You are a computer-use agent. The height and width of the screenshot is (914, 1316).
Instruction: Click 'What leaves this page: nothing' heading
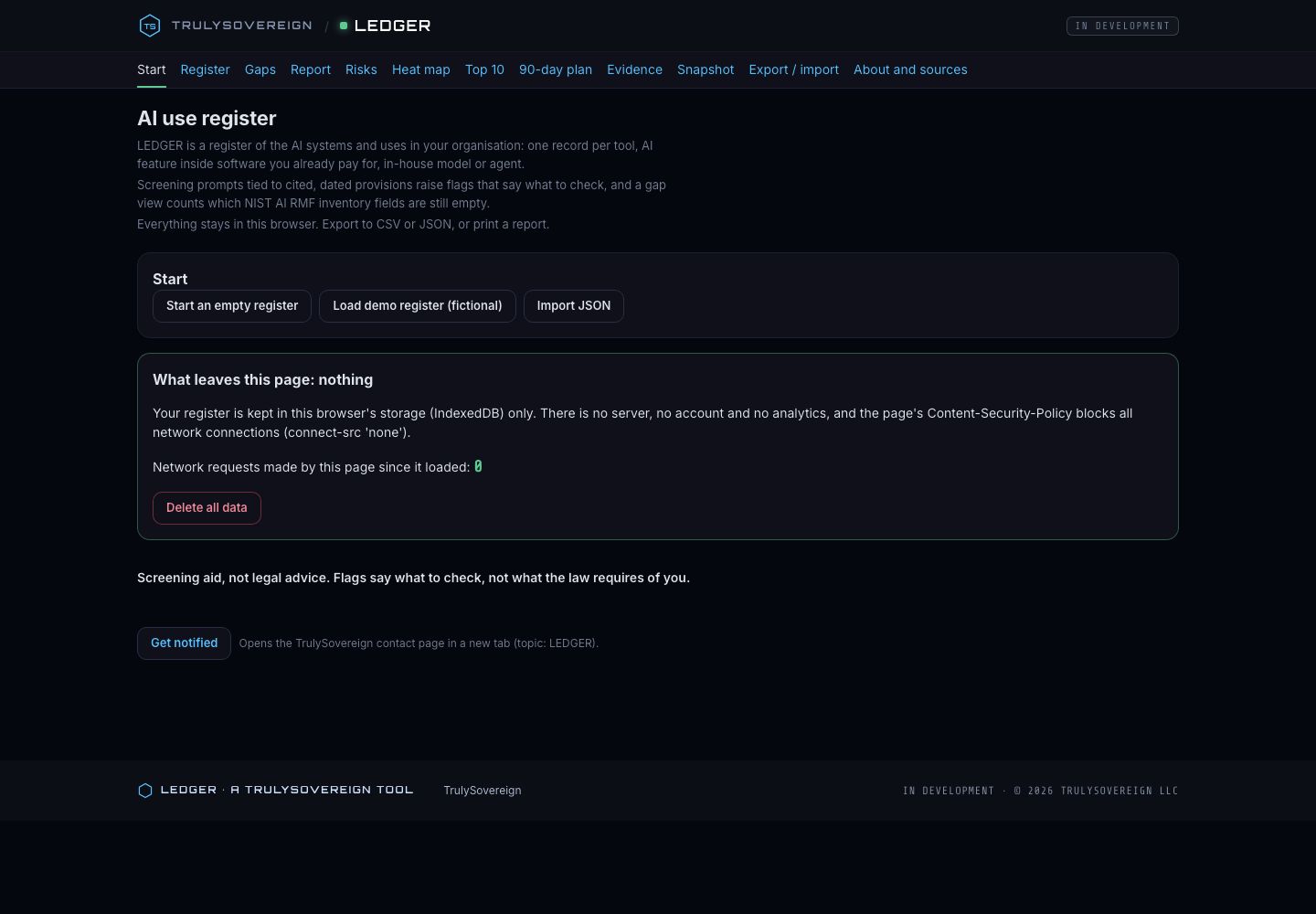tap(262, 380)
